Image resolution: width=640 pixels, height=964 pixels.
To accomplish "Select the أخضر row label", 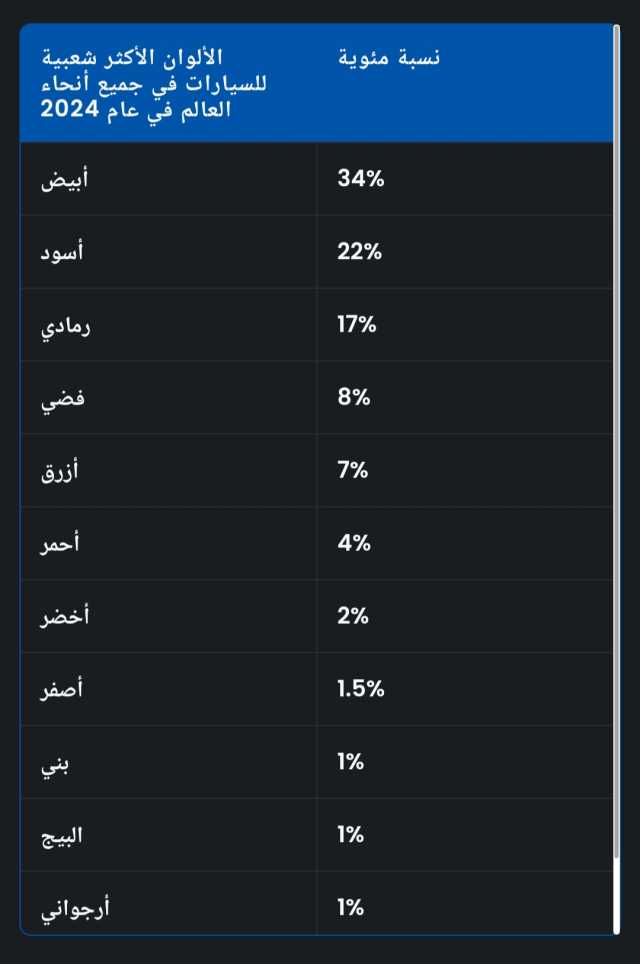I will click(65, 616).
